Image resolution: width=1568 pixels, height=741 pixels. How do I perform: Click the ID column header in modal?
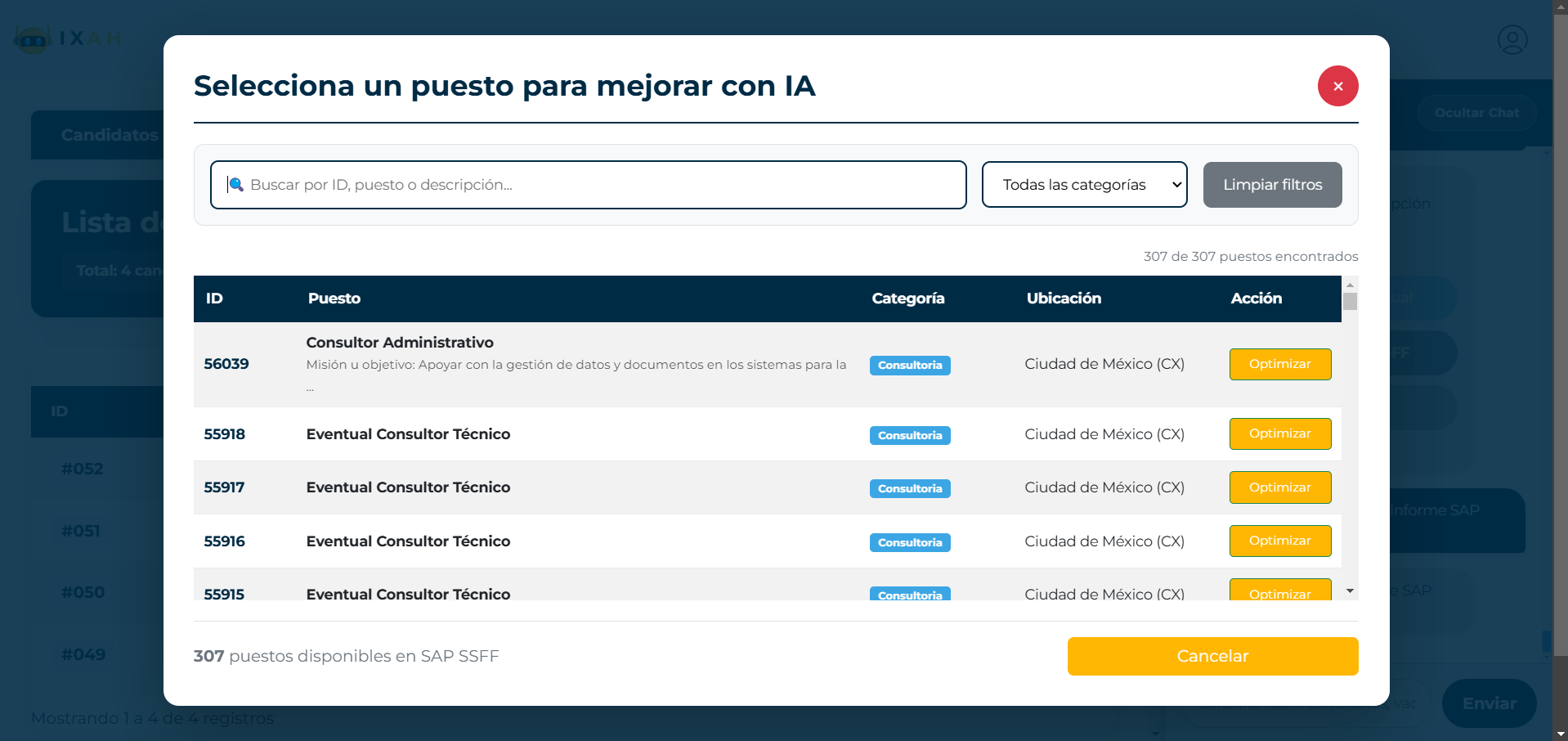214,299
